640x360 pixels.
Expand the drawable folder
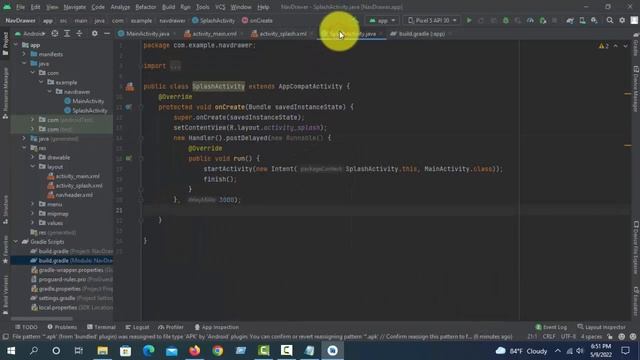click(x=33, y=157)
